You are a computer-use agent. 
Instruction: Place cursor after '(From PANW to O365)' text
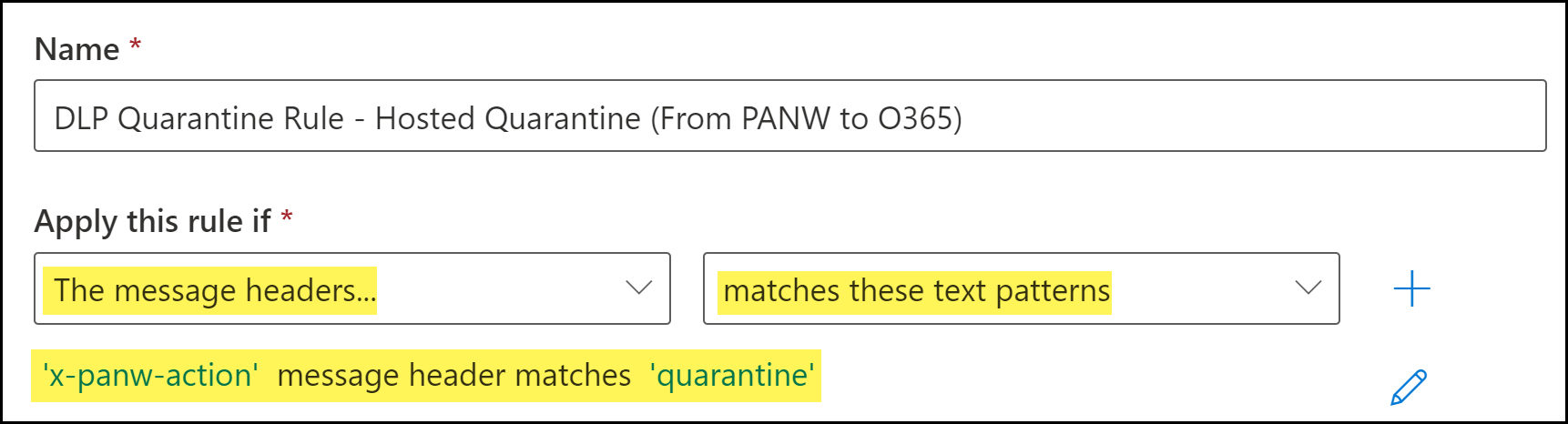(962, 118)
